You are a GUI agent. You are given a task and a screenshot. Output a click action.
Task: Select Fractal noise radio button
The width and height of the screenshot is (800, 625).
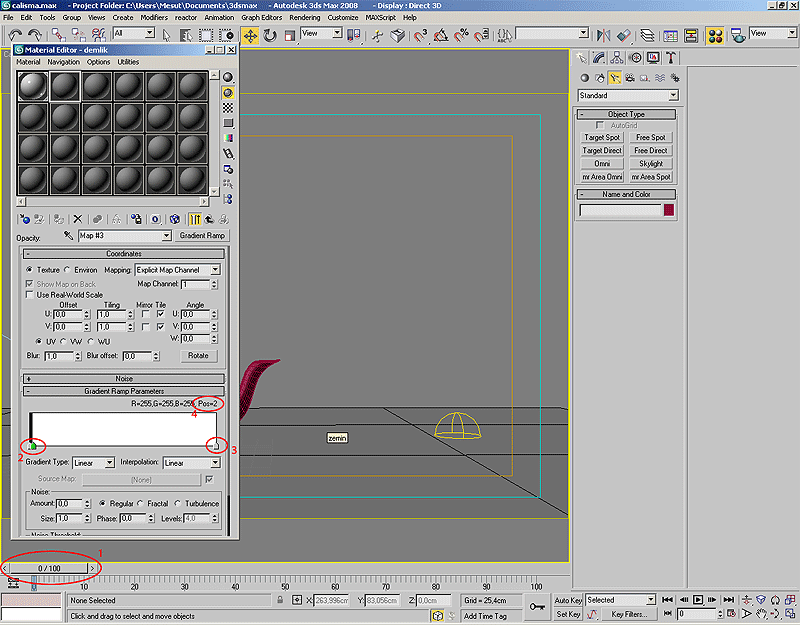coord(140,503)
